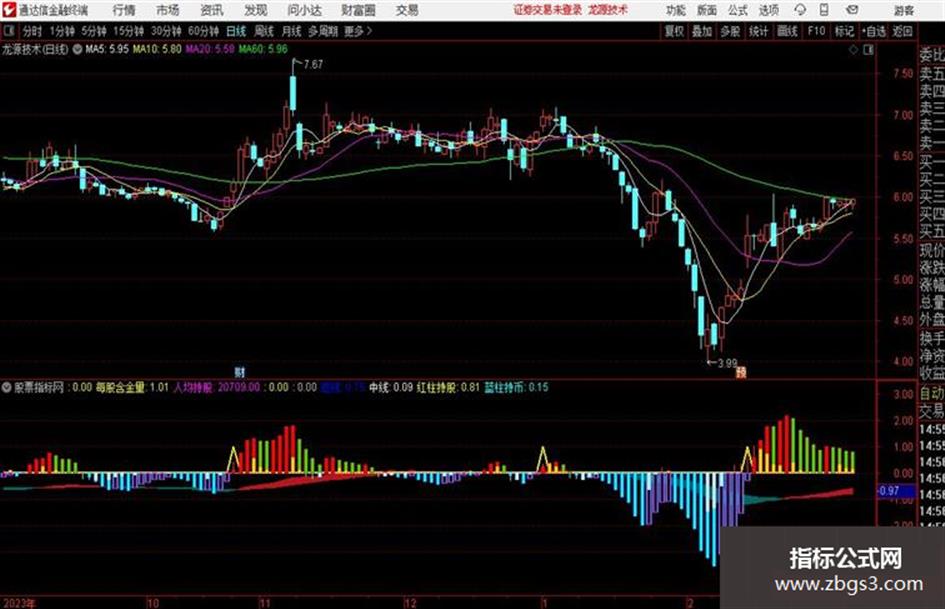The width and height of the screenshot is (945, 609).
Task: Click the 多股 toolbar button
Action: (730, 31)
